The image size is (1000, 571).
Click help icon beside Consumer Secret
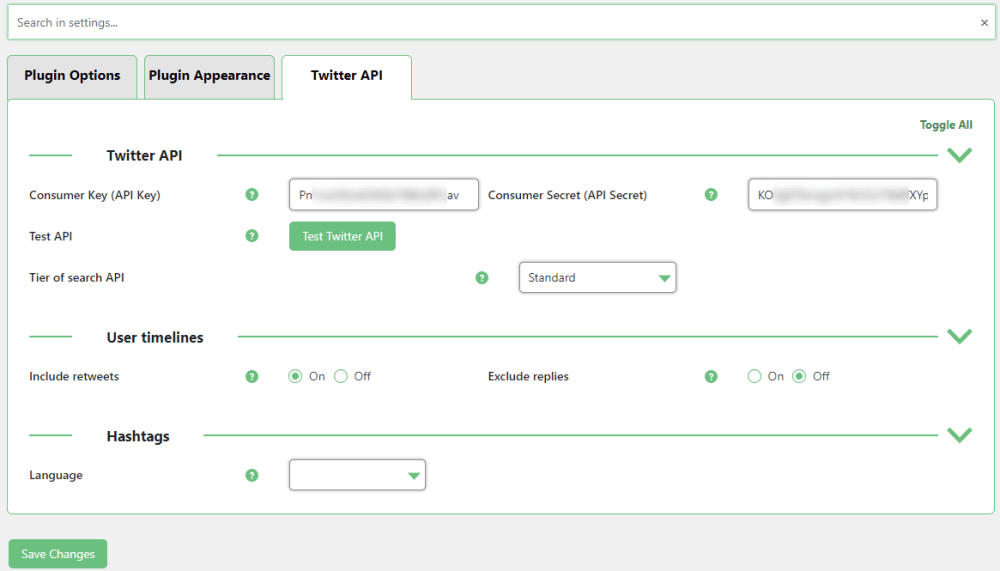pyautogui.click(x=711, y=195)
